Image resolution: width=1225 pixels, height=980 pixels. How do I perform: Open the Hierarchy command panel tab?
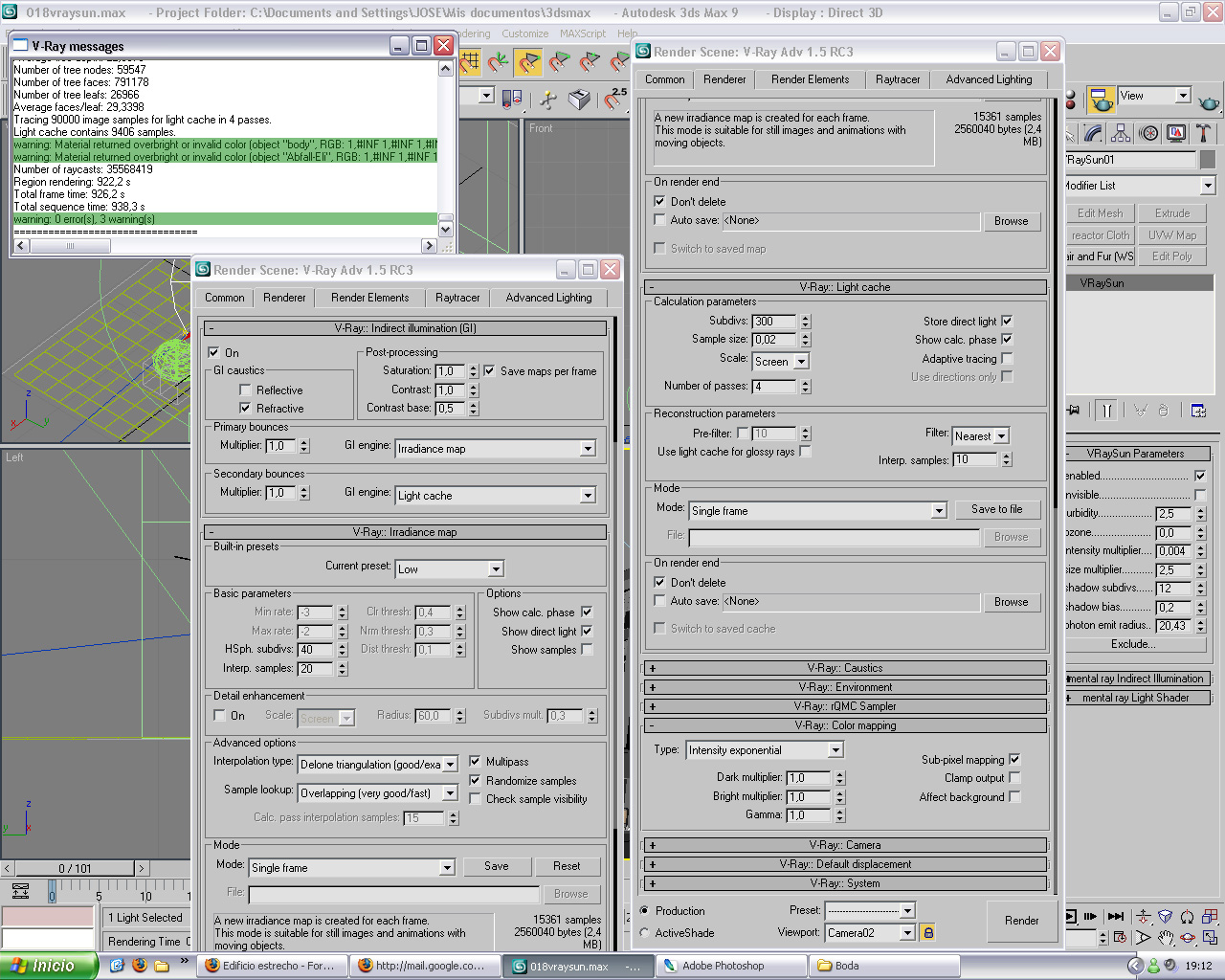(1121, 133)
